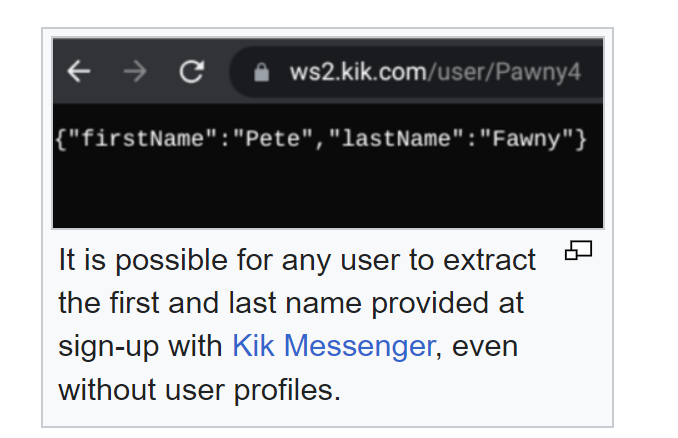Screen dimensions: 678x438
Task: Click the ws2.kik.com domain in address bar
Action: [358, 71]
